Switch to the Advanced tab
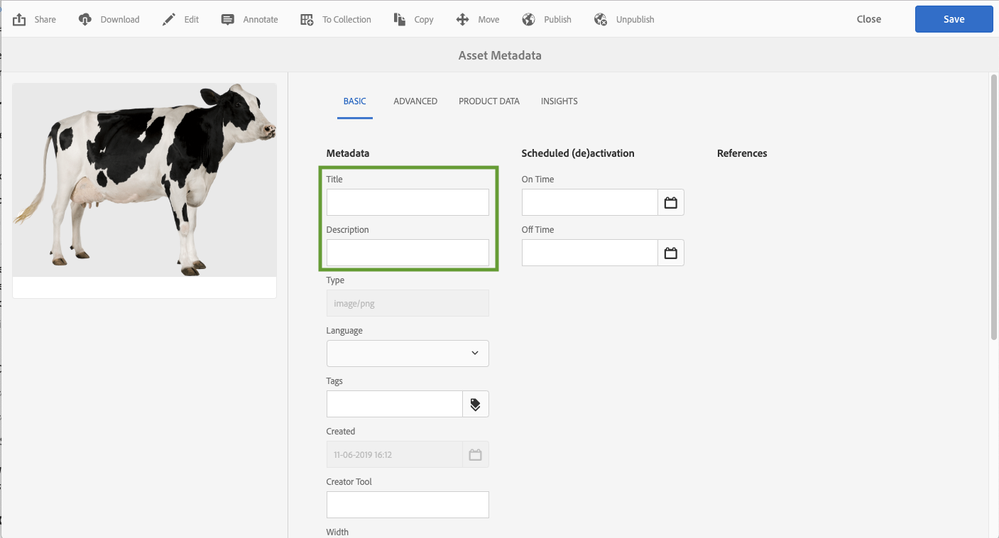The width and height of the screenshot is (999, 538). [415, 101]
